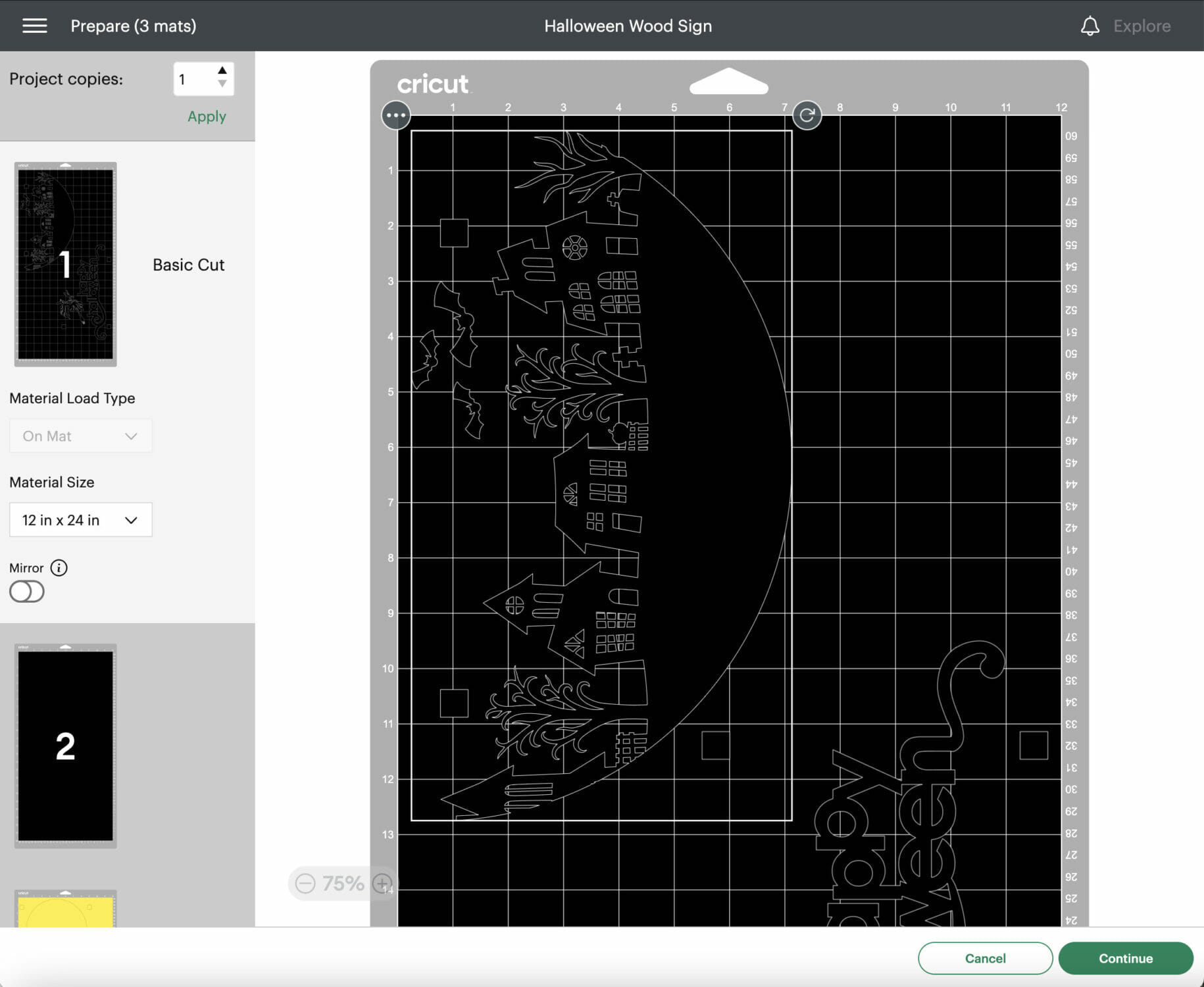Screen dimensions: 1204x987
Task: Select the yellow mat 3 thumbnail
Action: tap(65, 909)
